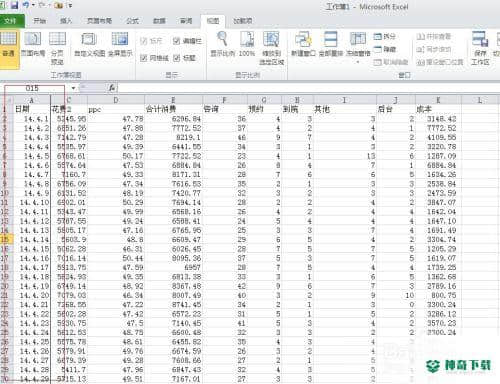
Task: Set zoom to 100% via ribbon icon
Action: click(247, 45)
